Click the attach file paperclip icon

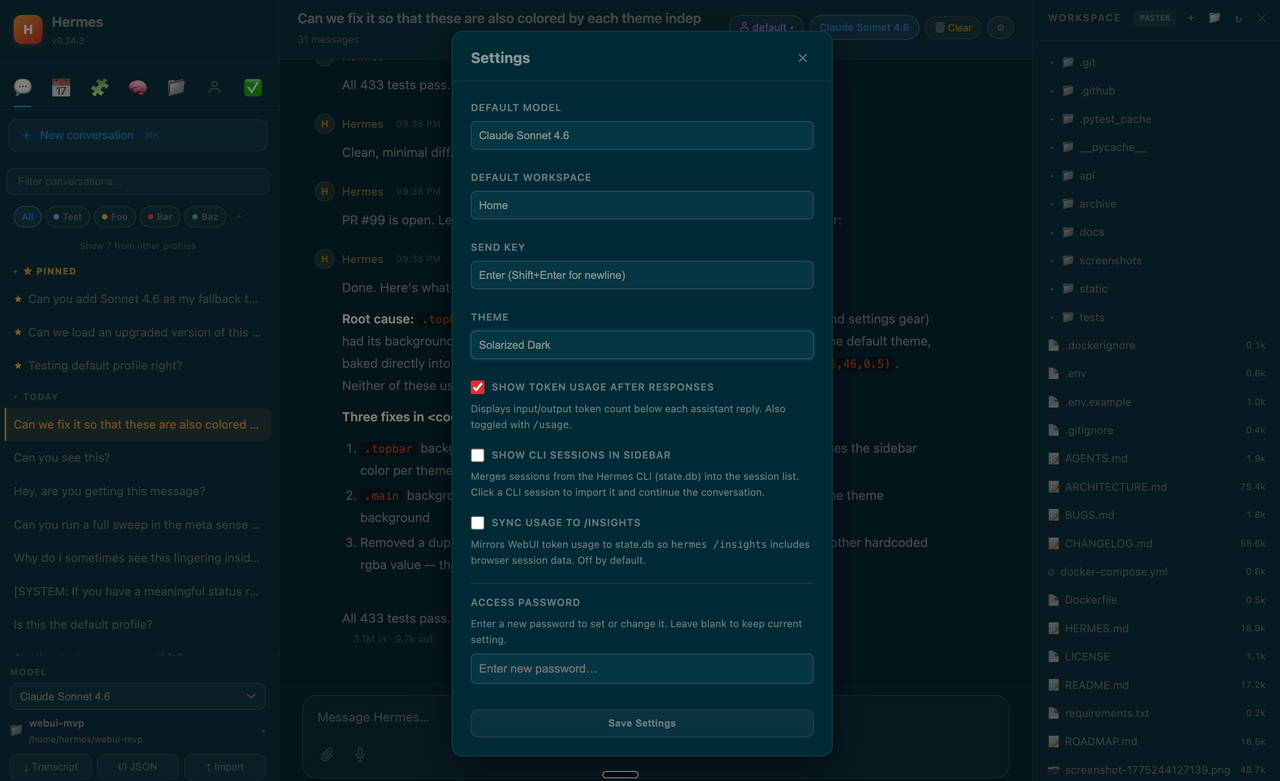[x=327, y=754]
